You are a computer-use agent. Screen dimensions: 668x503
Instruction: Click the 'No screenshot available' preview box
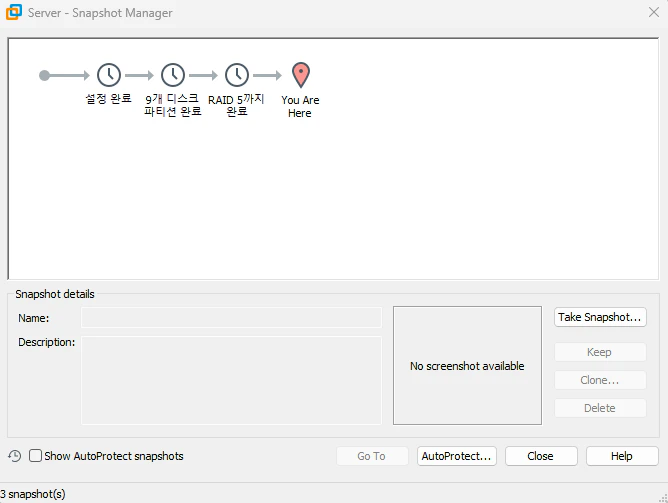tap(467, 365)
